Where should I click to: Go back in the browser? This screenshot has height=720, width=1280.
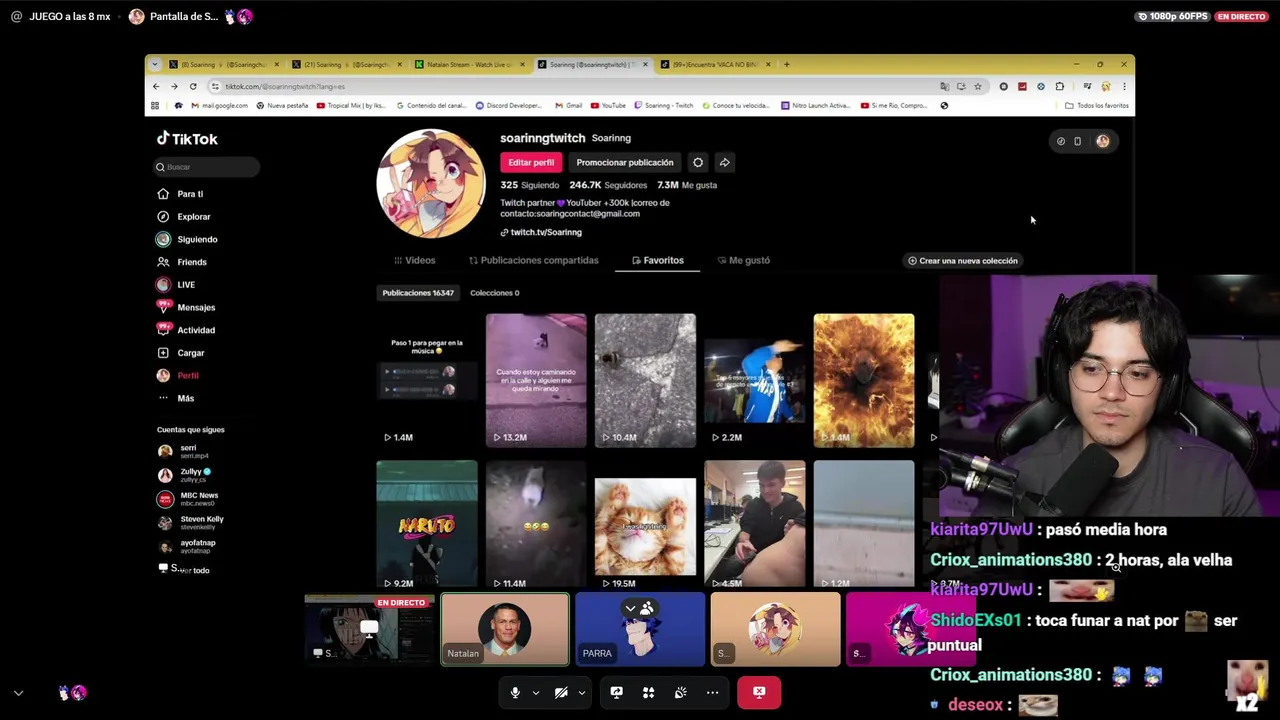[155, 86]
